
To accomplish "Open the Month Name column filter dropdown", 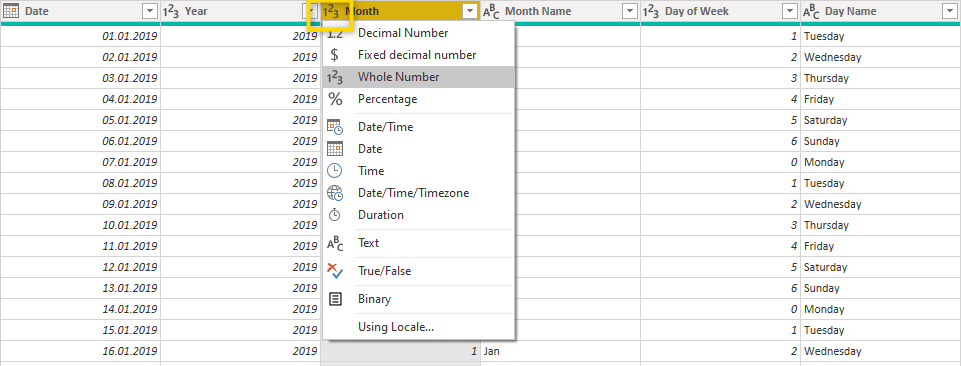I will pyautogui.click(x=630, y=11).
